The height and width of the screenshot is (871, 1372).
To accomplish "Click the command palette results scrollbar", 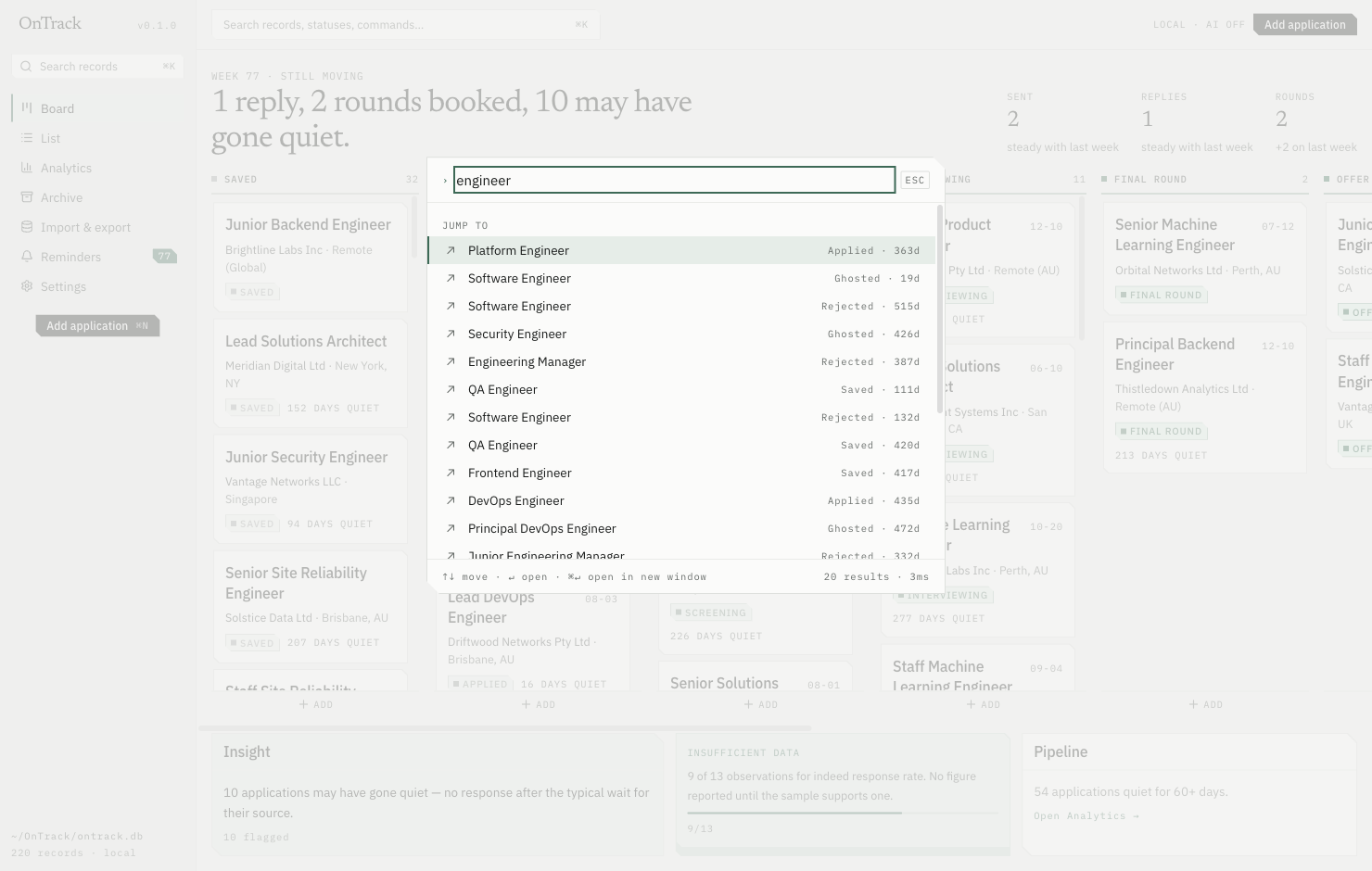I will pyautogui.click(x=939, y=309).
